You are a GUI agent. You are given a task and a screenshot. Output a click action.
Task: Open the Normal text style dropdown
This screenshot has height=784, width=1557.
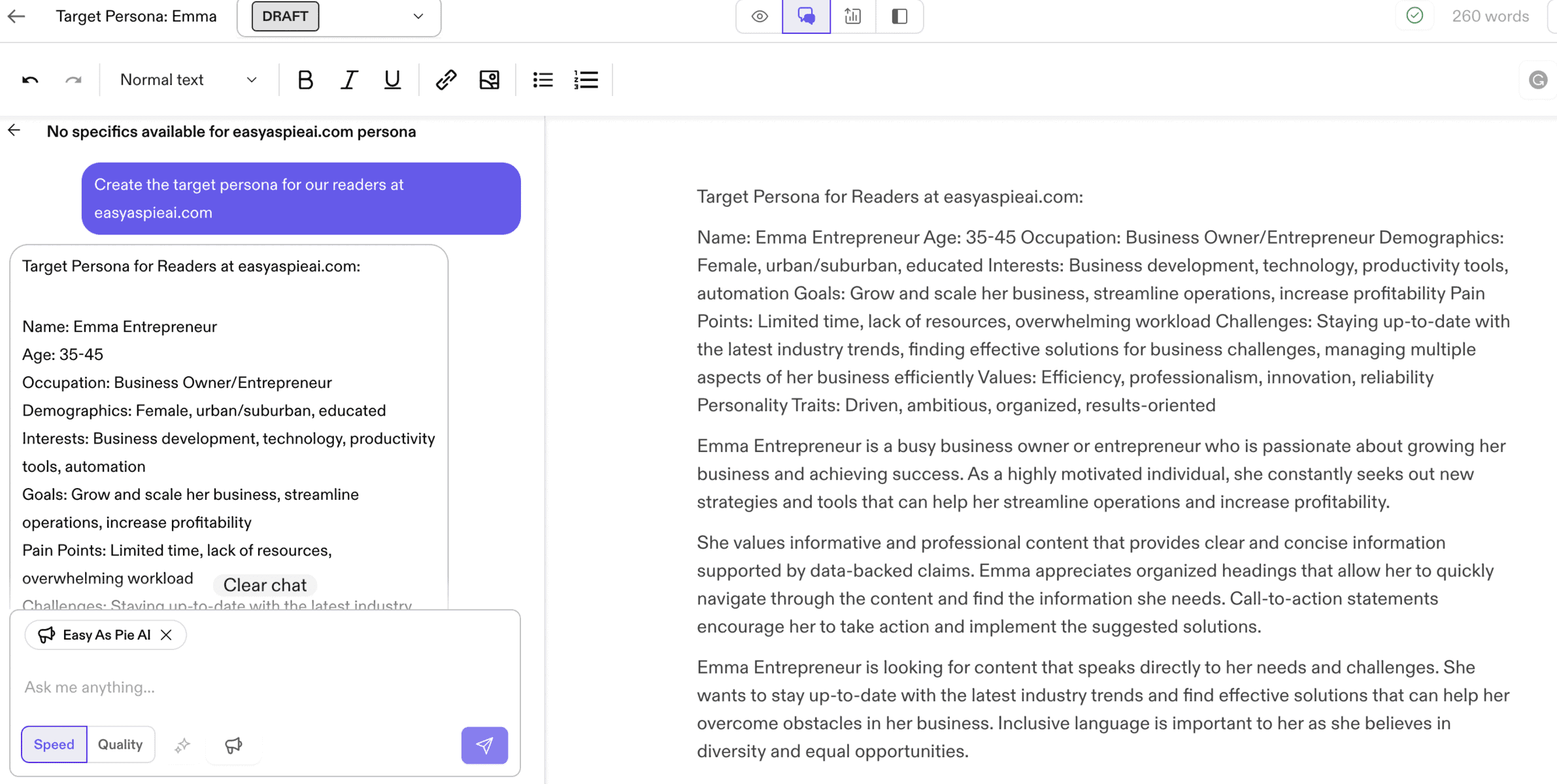pos(188,80)
